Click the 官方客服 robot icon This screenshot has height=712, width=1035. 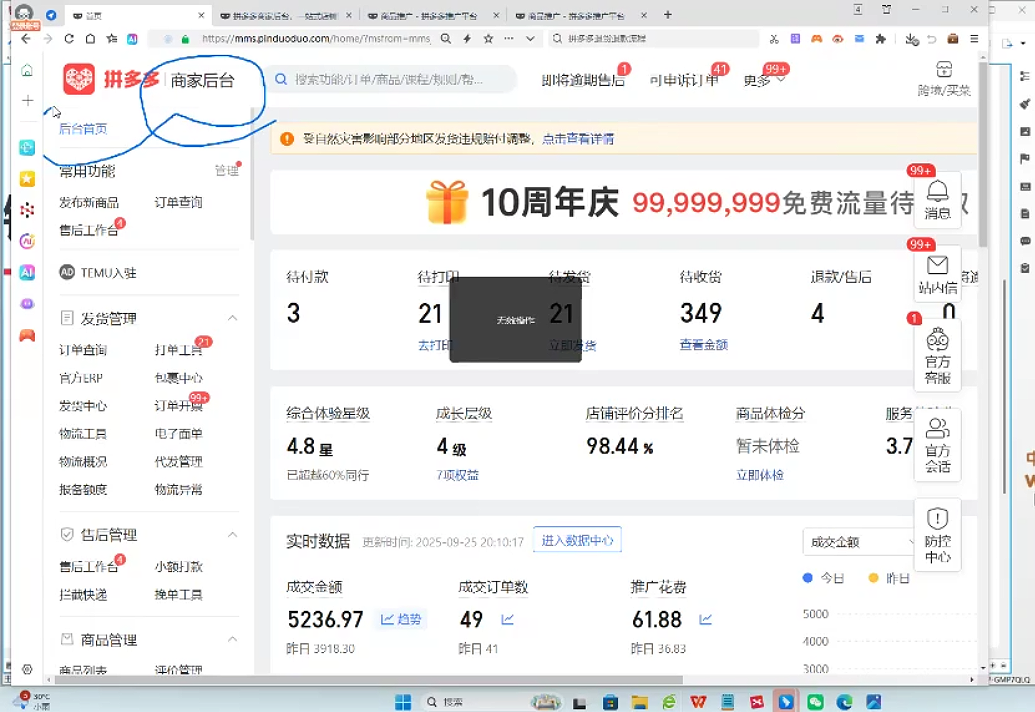[x=937, y=341]
